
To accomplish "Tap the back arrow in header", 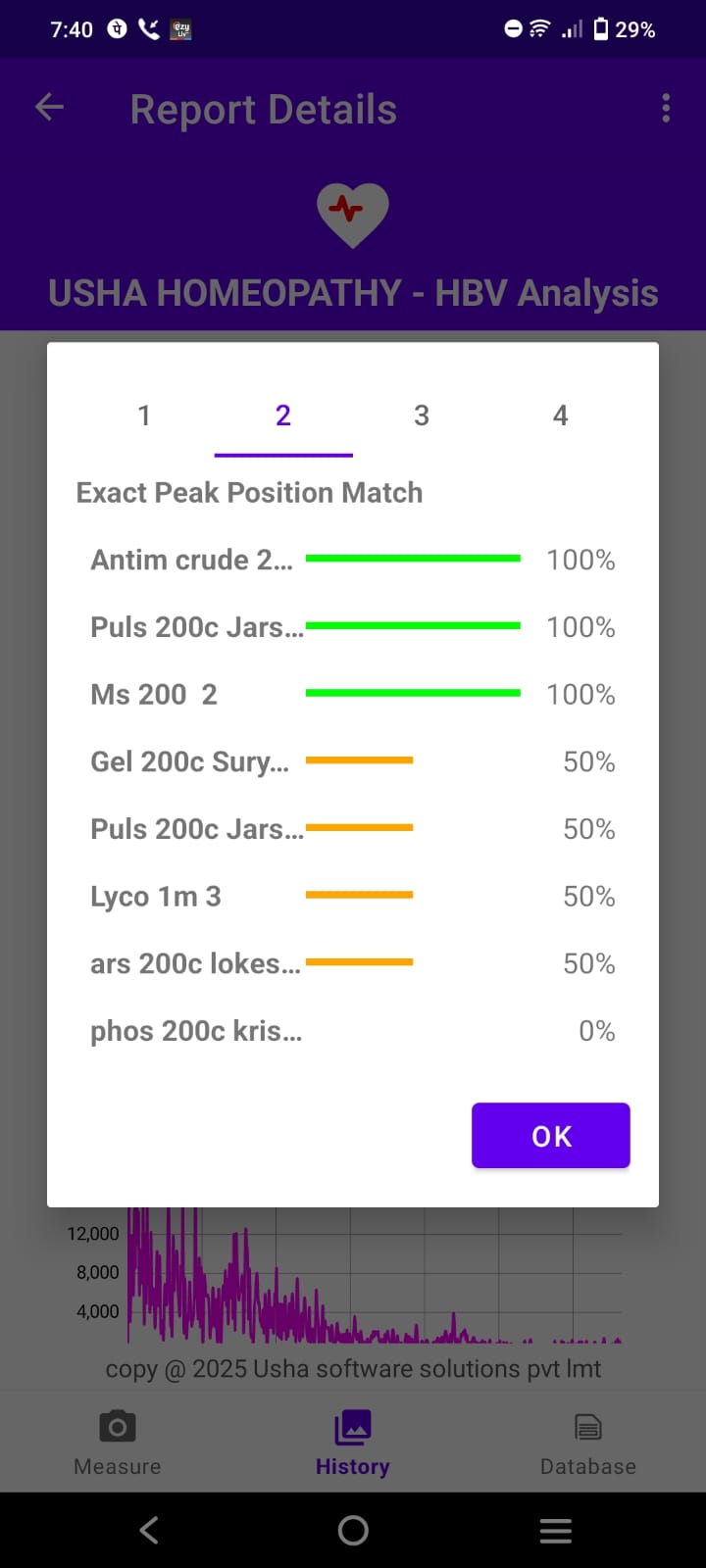I will click(x=49, y=108).
